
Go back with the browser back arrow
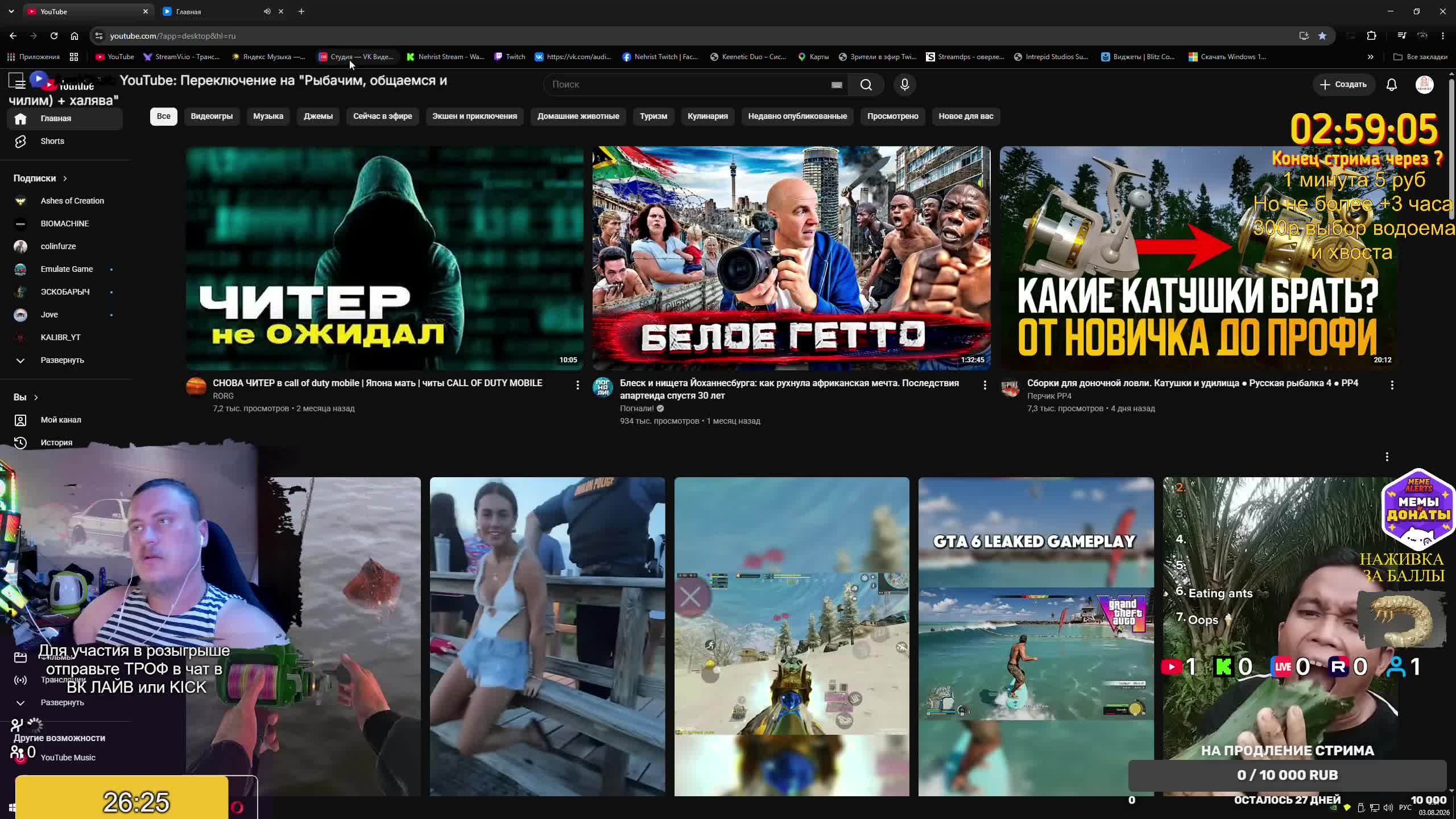click(13, 36)
